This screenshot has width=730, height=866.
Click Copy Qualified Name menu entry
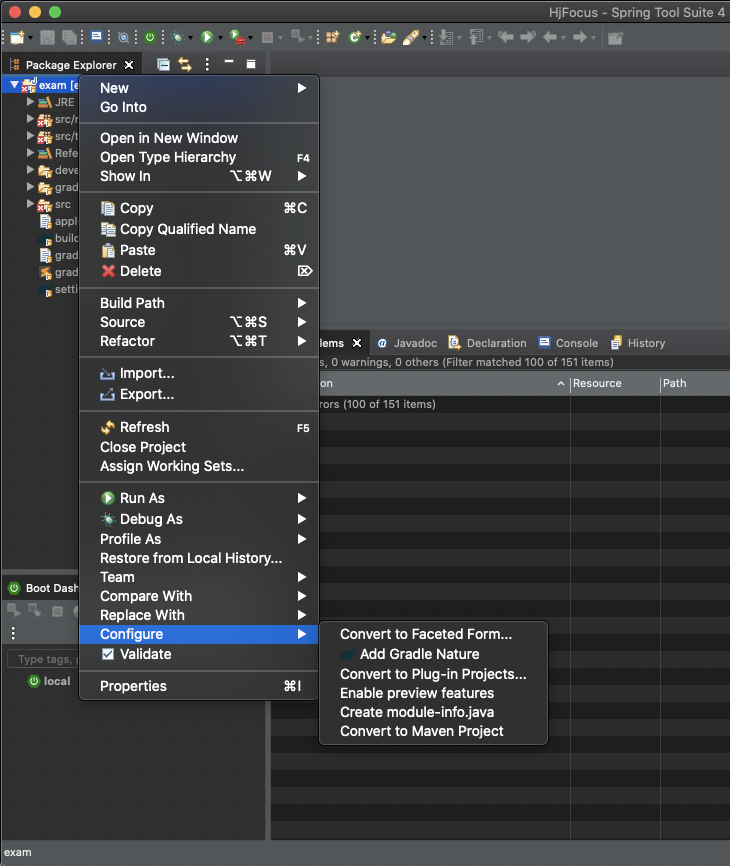(x=199, y=229)
